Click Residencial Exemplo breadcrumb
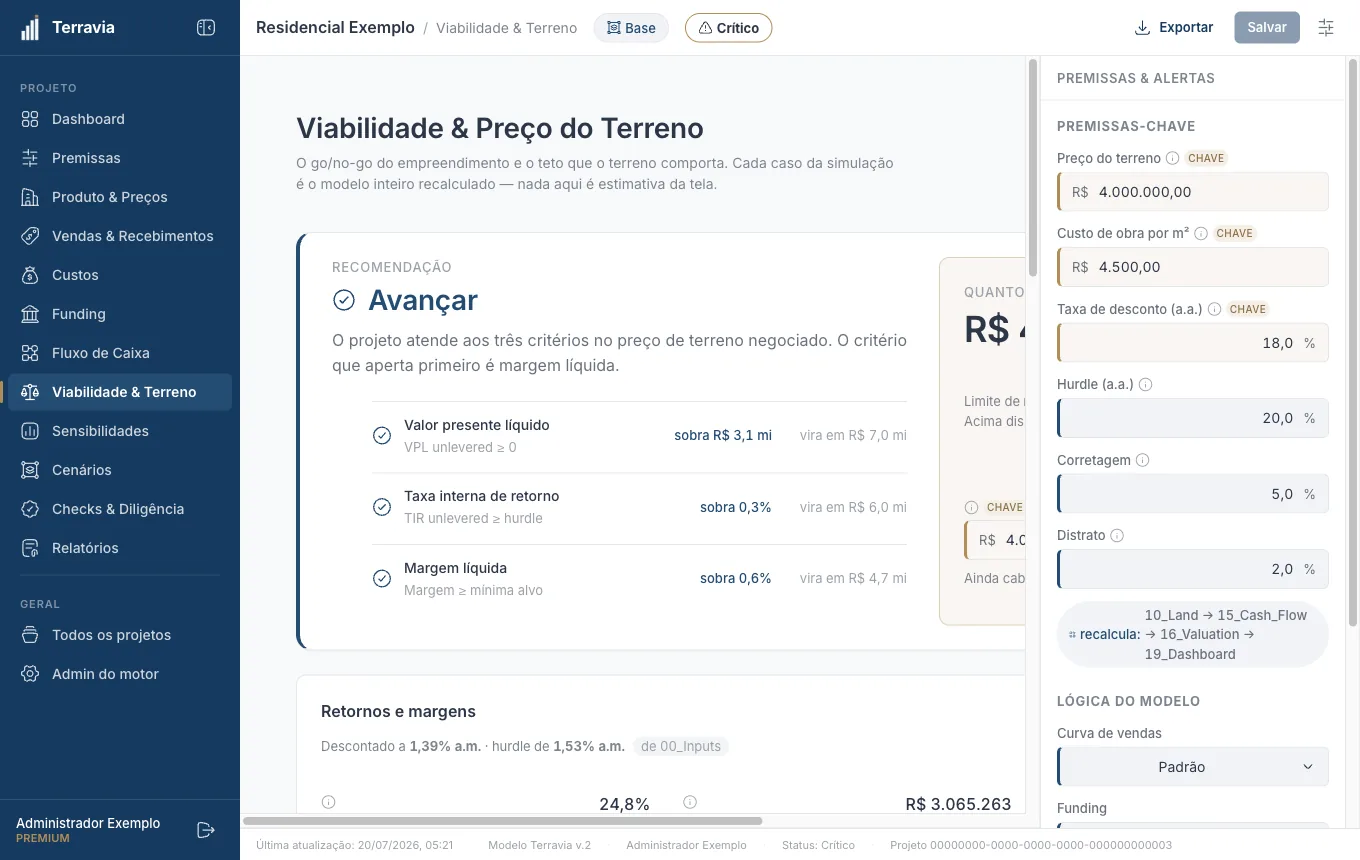Viewport: 1360px width, 860px height. 335,28
